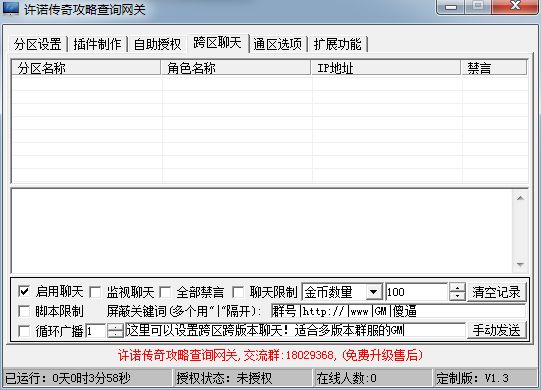This screenshot has width=541, height=390.
Task: Click the 屏蔽关键词 input field
Action: point(398,311)
